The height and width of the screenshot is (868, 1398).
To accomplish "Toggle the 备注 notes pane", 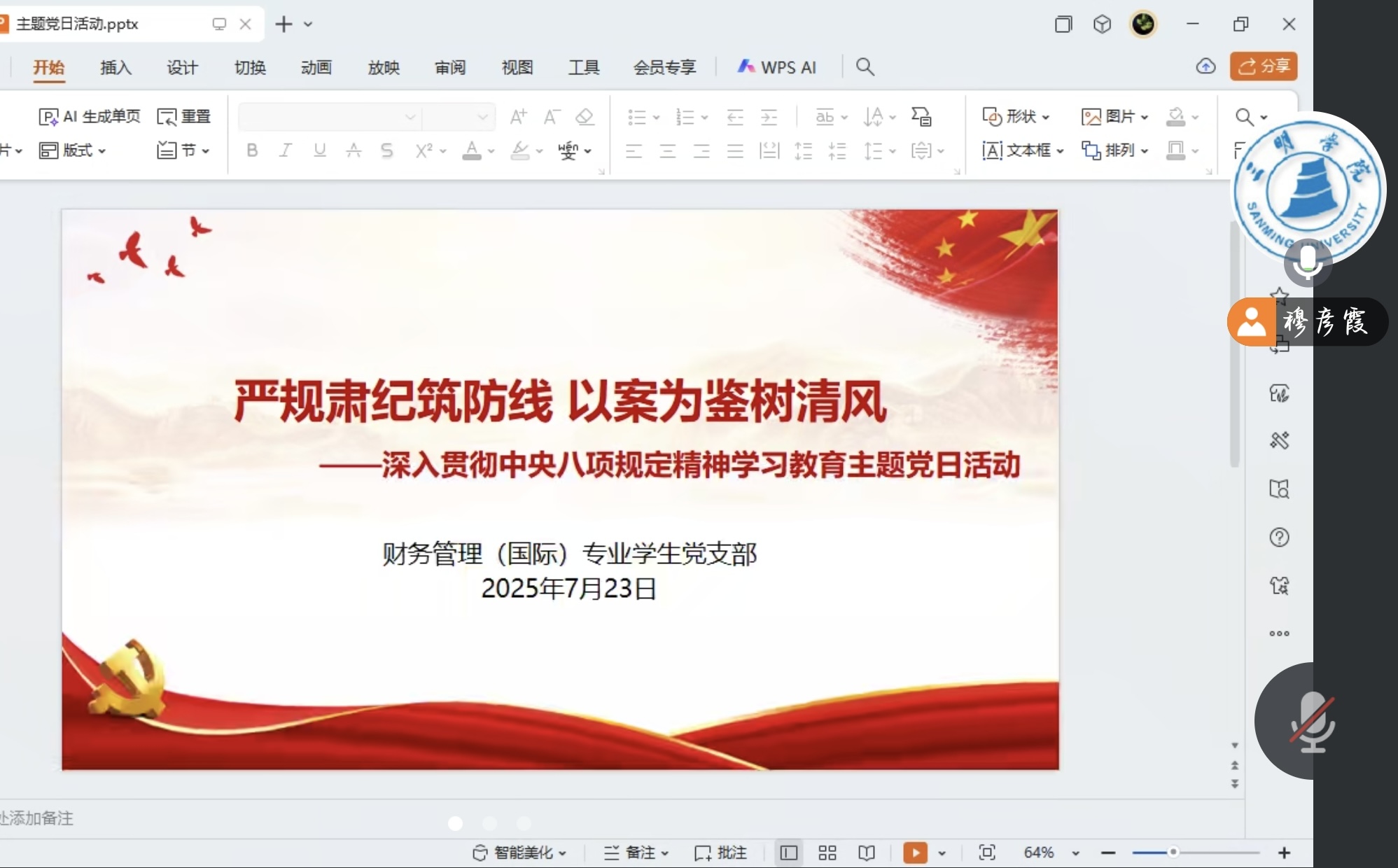I will [636, 853].
